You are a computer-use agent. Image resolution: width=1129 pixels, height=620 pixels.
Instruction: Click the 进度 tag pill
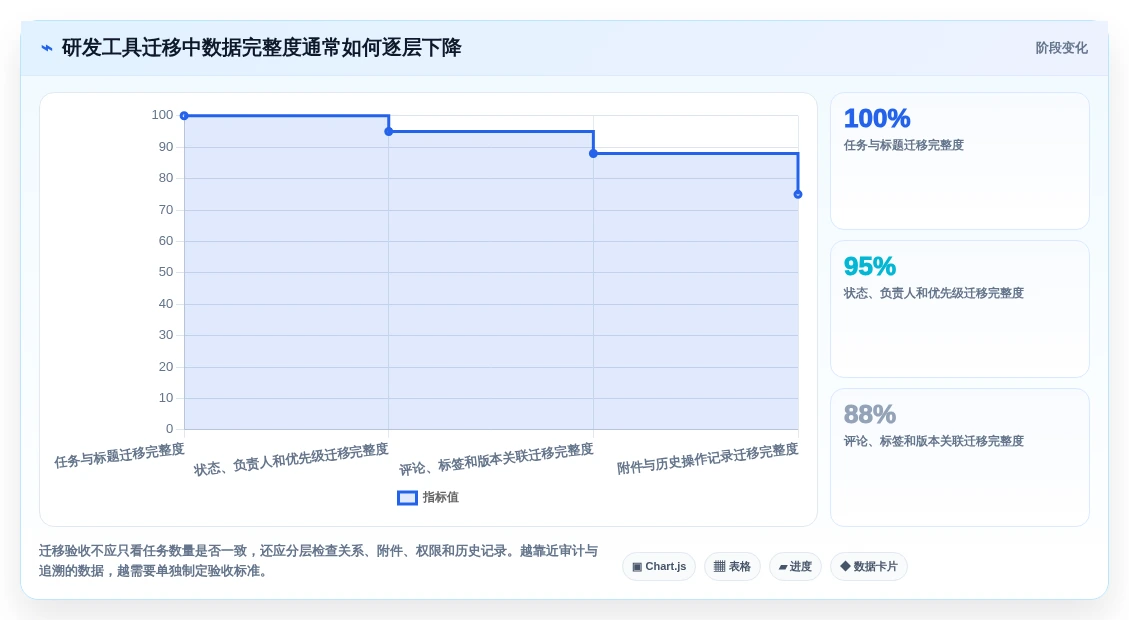[795, 567]
